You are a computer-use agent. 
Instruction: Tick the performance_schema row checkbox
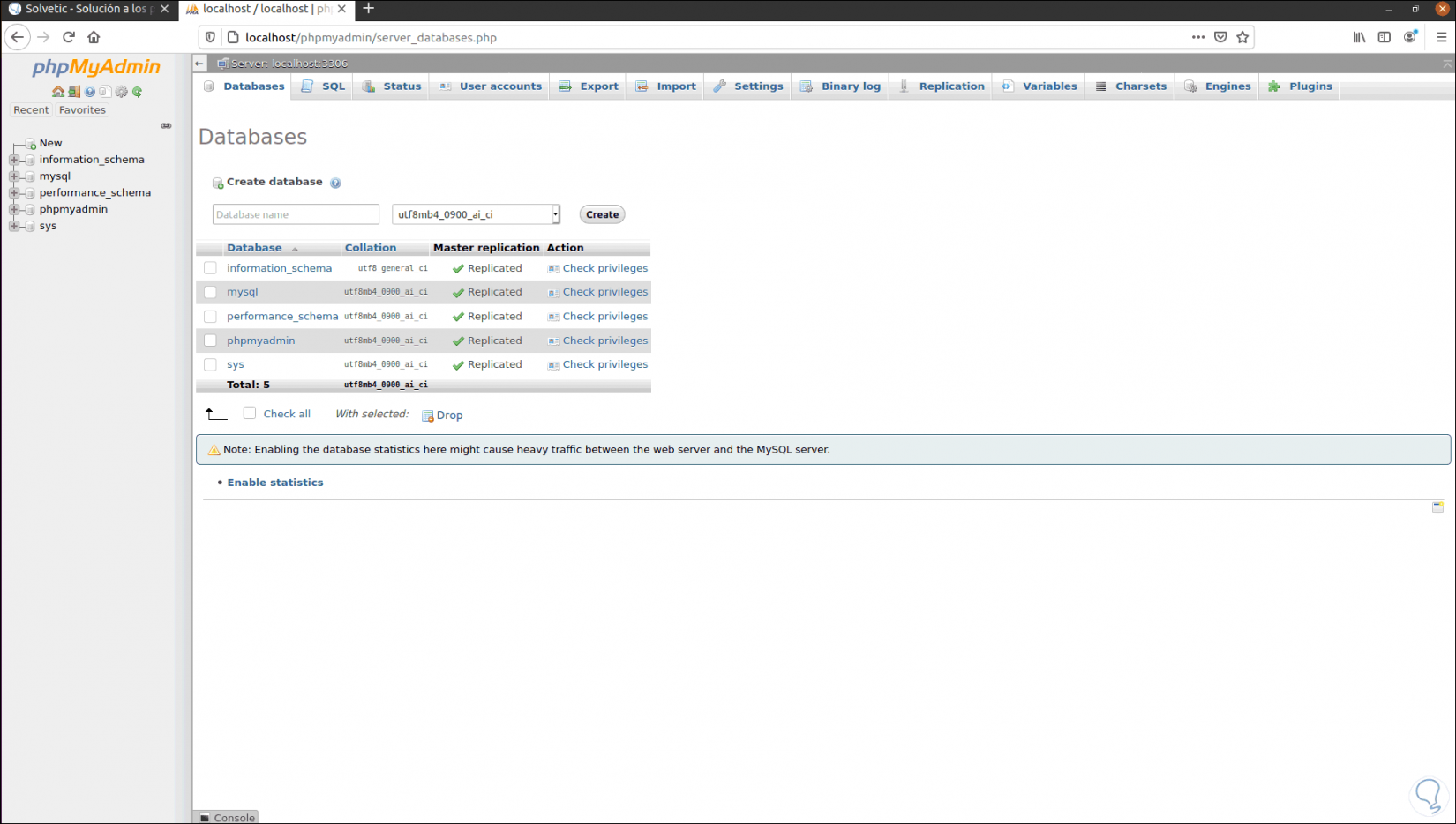click(x=210, y=317)
